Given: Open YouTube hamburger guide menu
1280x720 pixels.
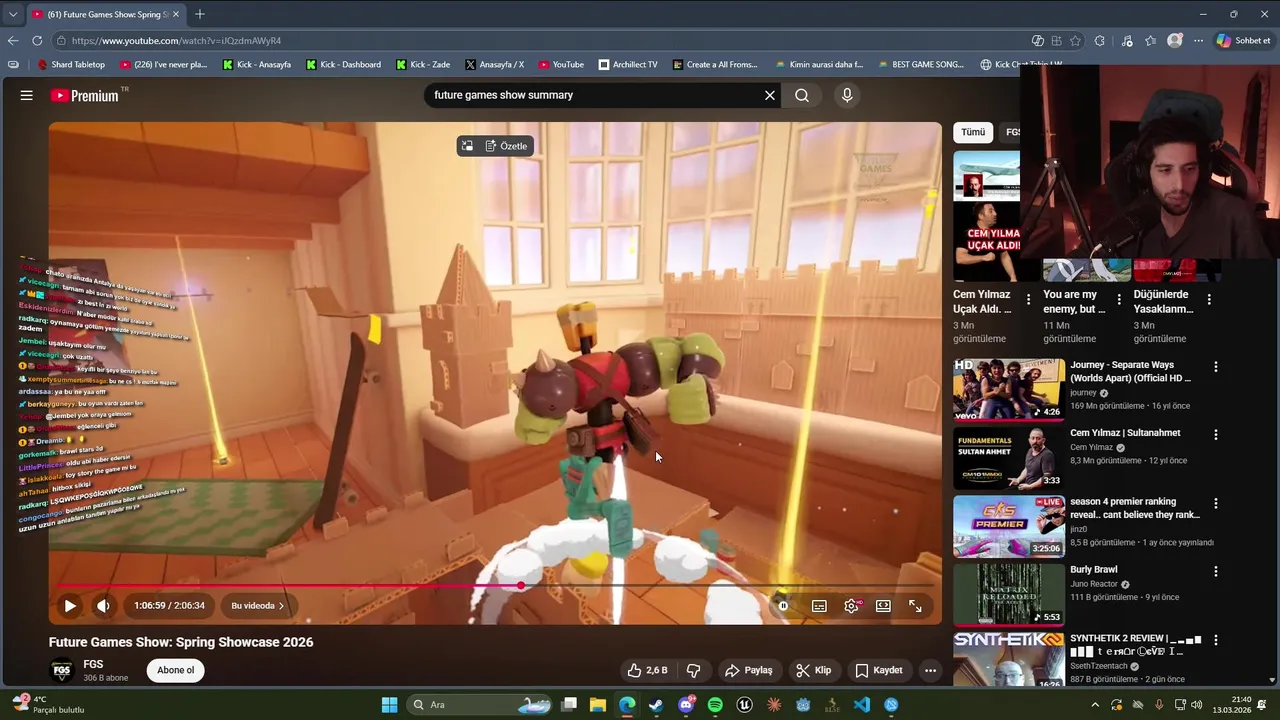Looking at the screenshot, I should (27, 95).
